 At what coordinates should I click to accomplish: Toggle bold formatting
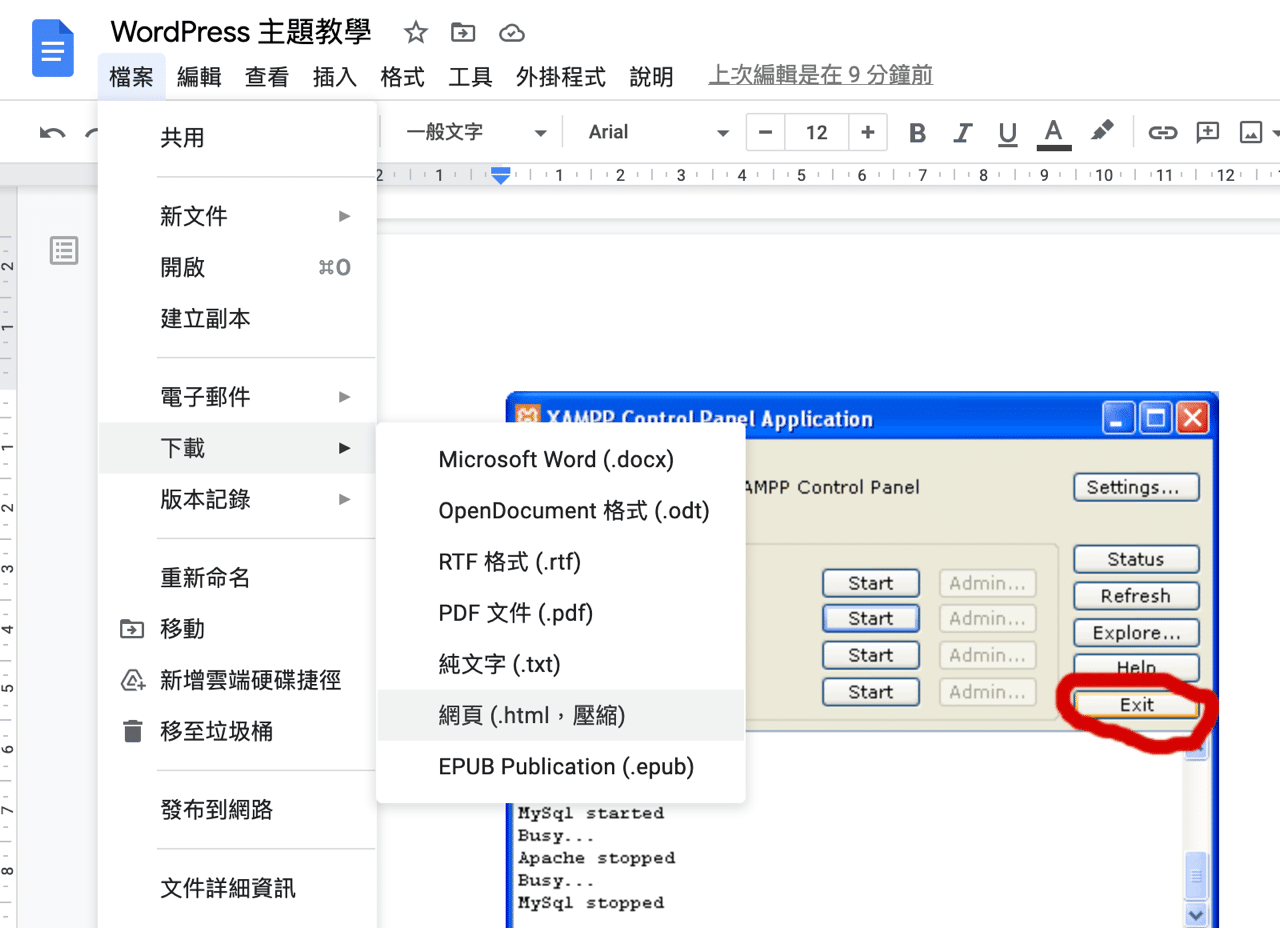click(917, 132)
